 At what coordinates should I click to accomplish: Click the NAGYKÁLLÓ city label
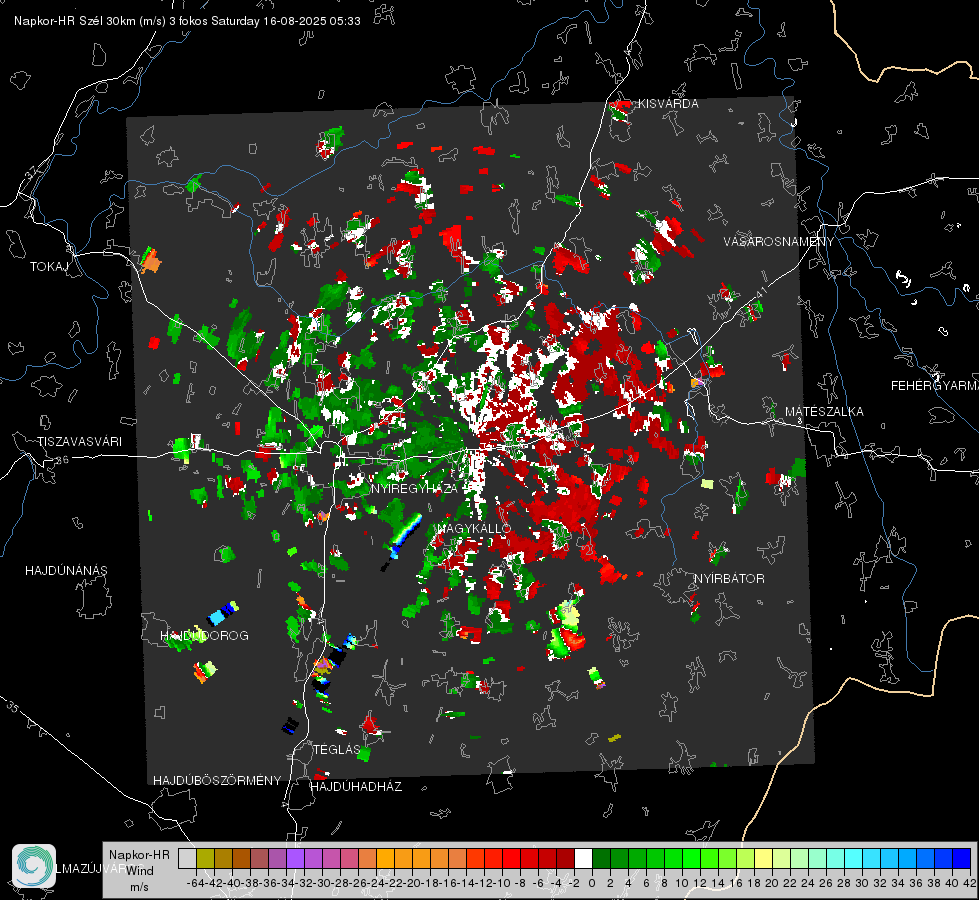(474, 528)
